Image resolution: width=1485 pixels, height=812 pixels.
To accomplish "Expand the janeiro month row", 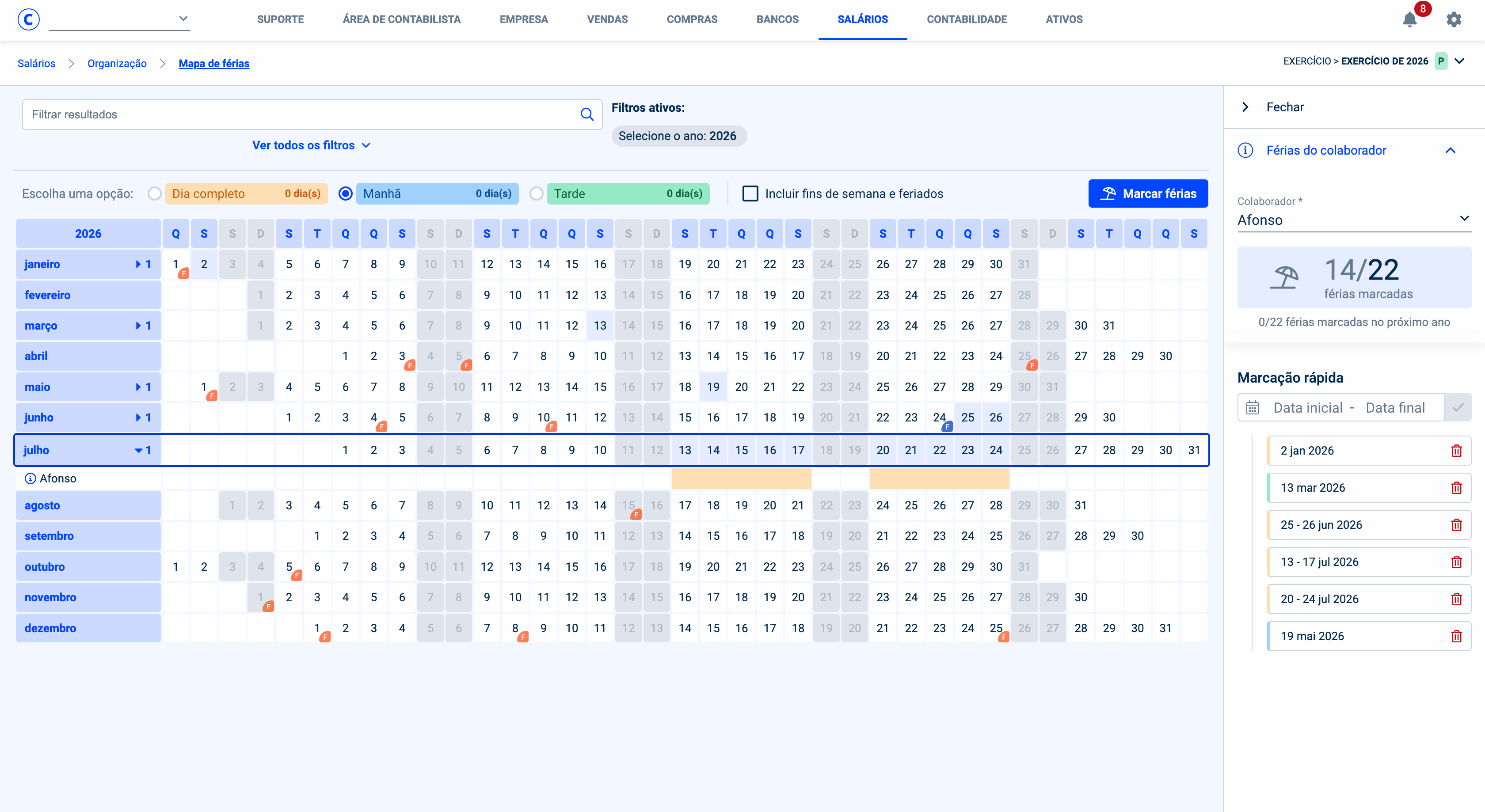I will pos(138,264).
